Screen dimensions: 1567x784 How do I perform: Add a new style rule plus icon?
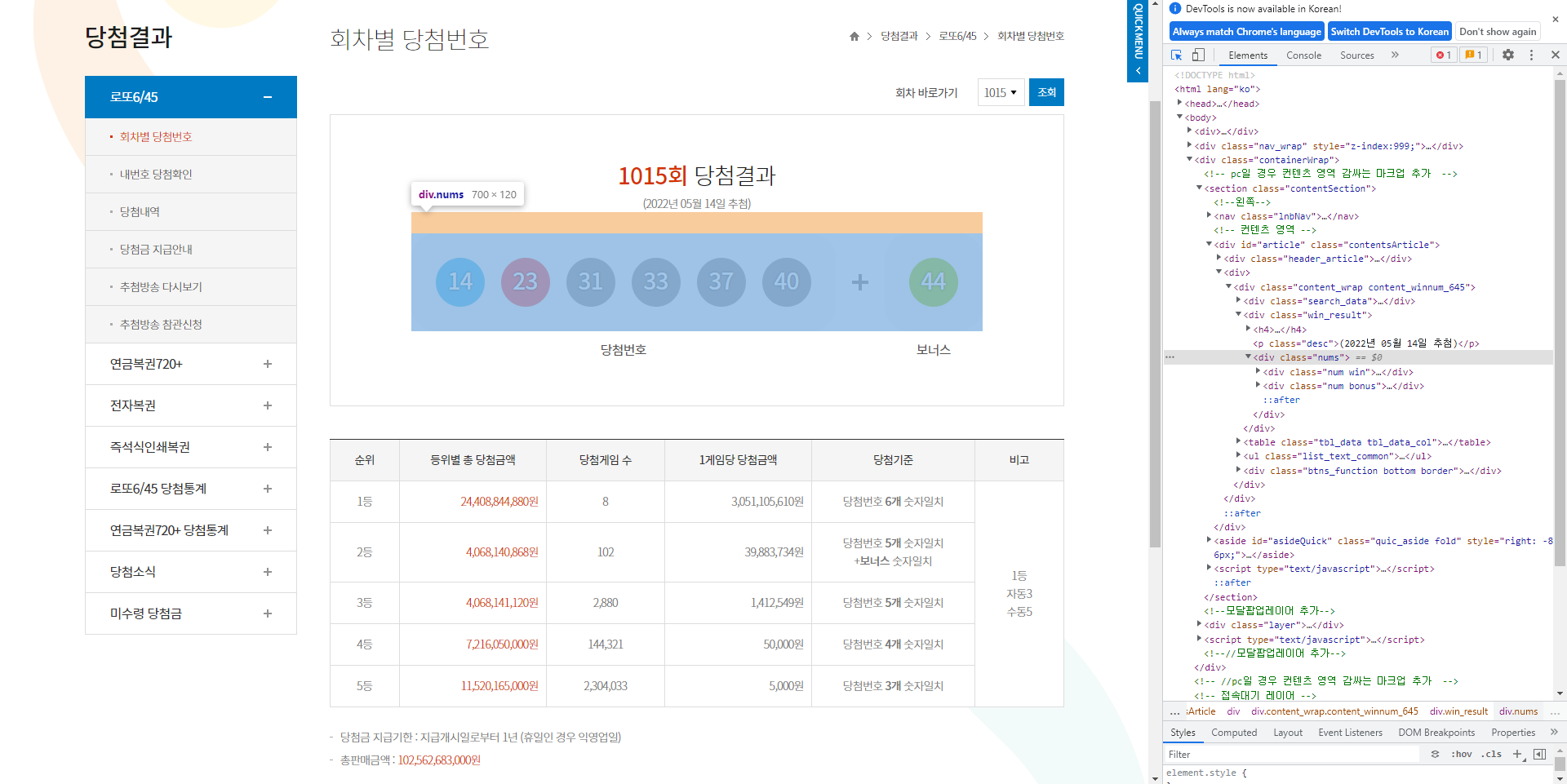(1516, 754)
